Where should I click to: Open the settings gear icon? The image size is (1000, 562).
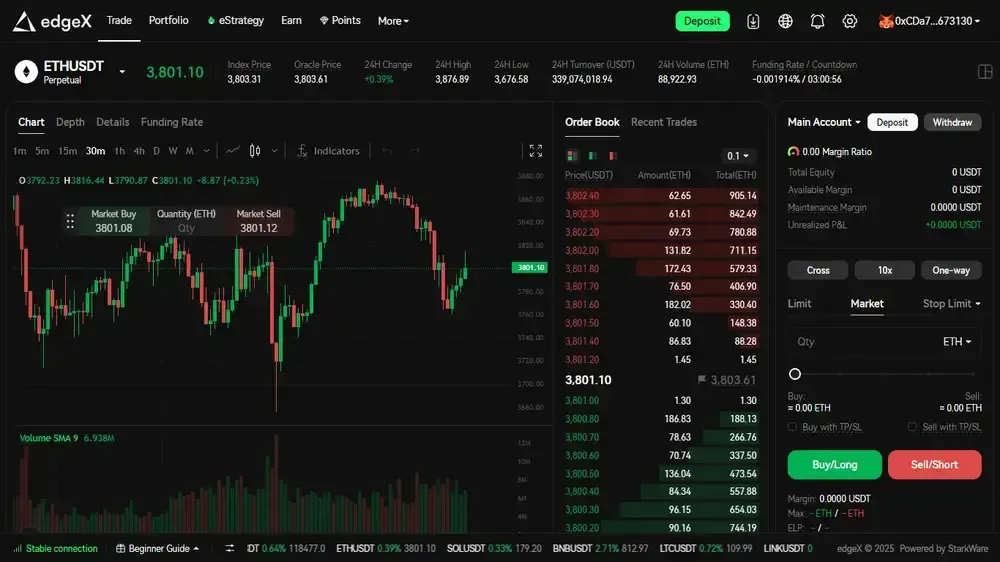click(849, 21)
